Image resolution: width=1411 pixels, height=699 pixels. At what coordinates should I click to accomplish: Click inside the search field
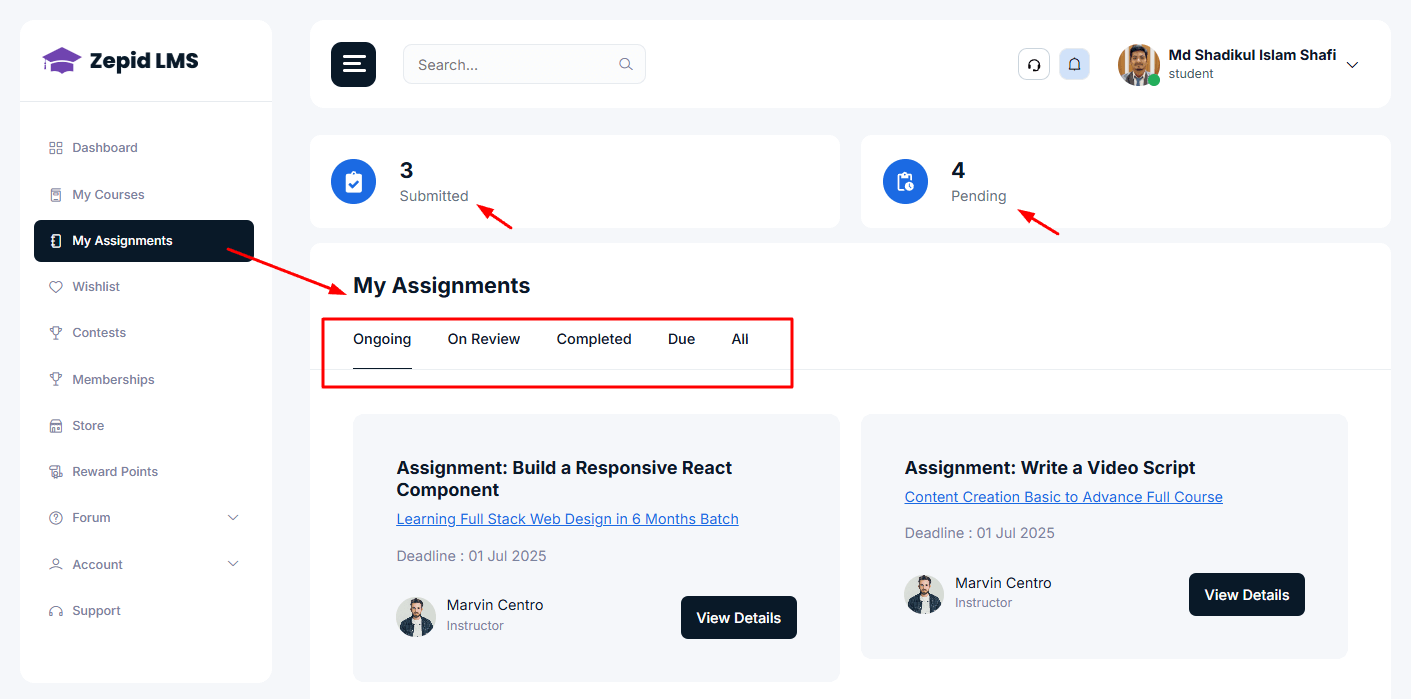click(510, 63)
